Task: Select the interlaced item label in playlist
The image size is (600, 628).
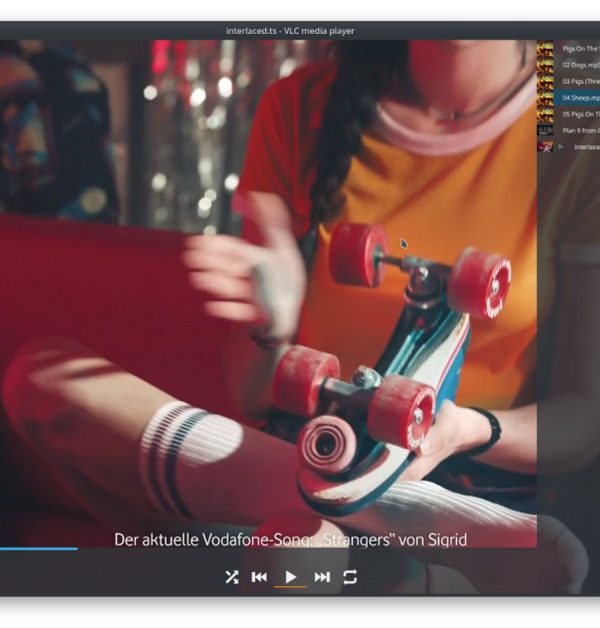Action: click(x=586, y=147)
